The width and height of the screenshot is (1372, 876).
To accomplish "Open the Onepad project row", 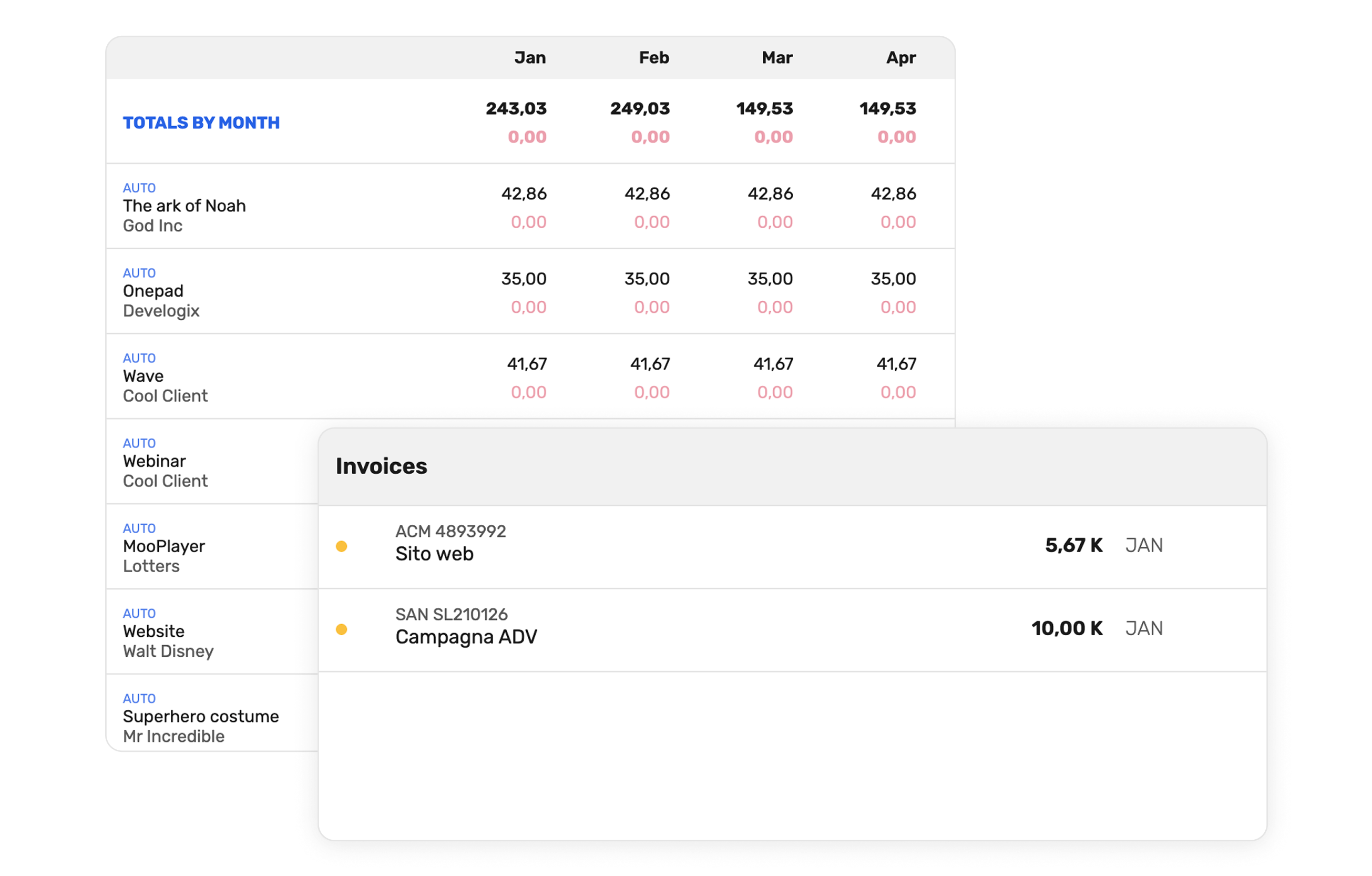I will click(152, 291).
